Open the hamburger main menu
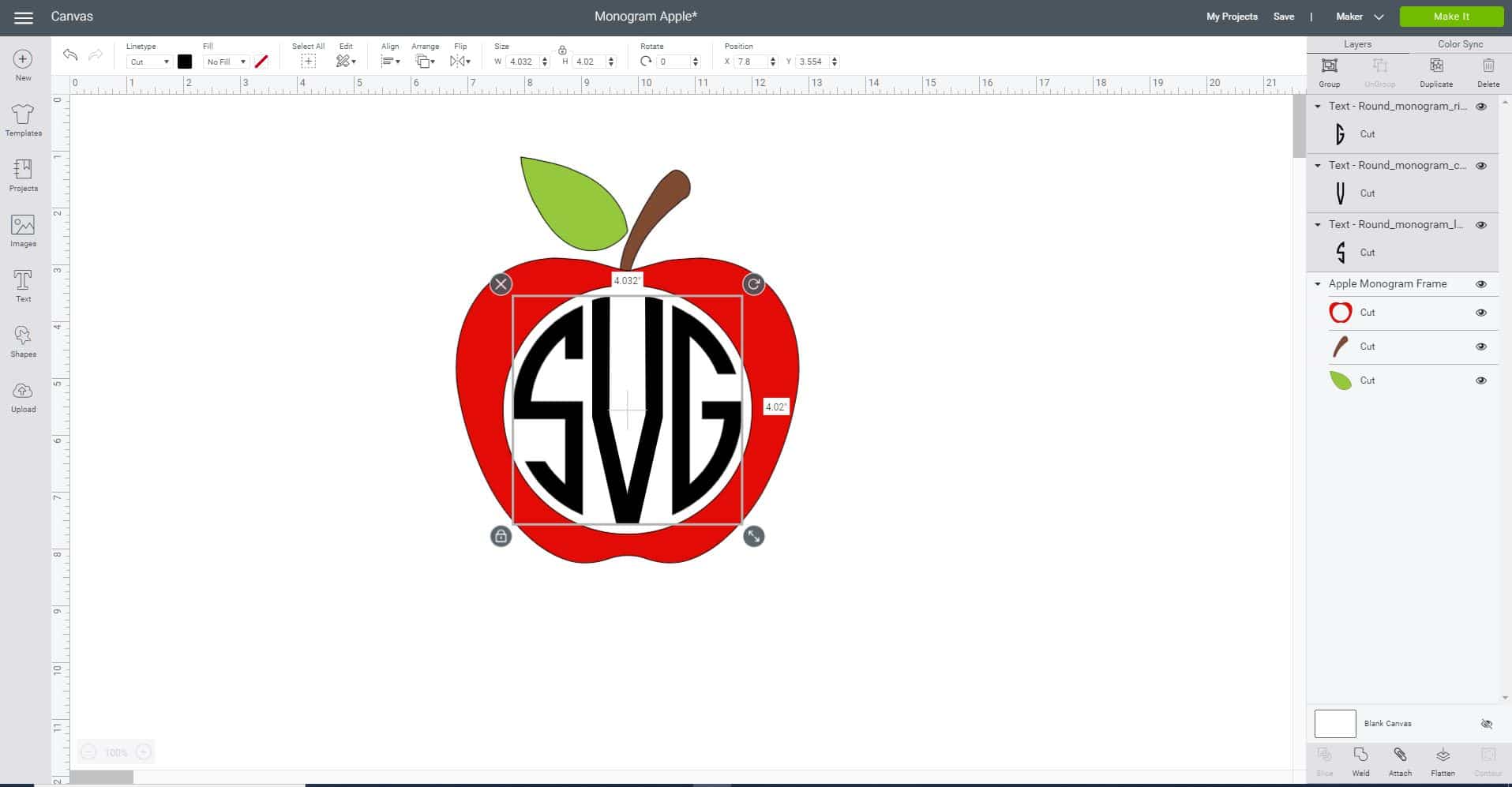The image size is (1512, 787). click(23, 17)
